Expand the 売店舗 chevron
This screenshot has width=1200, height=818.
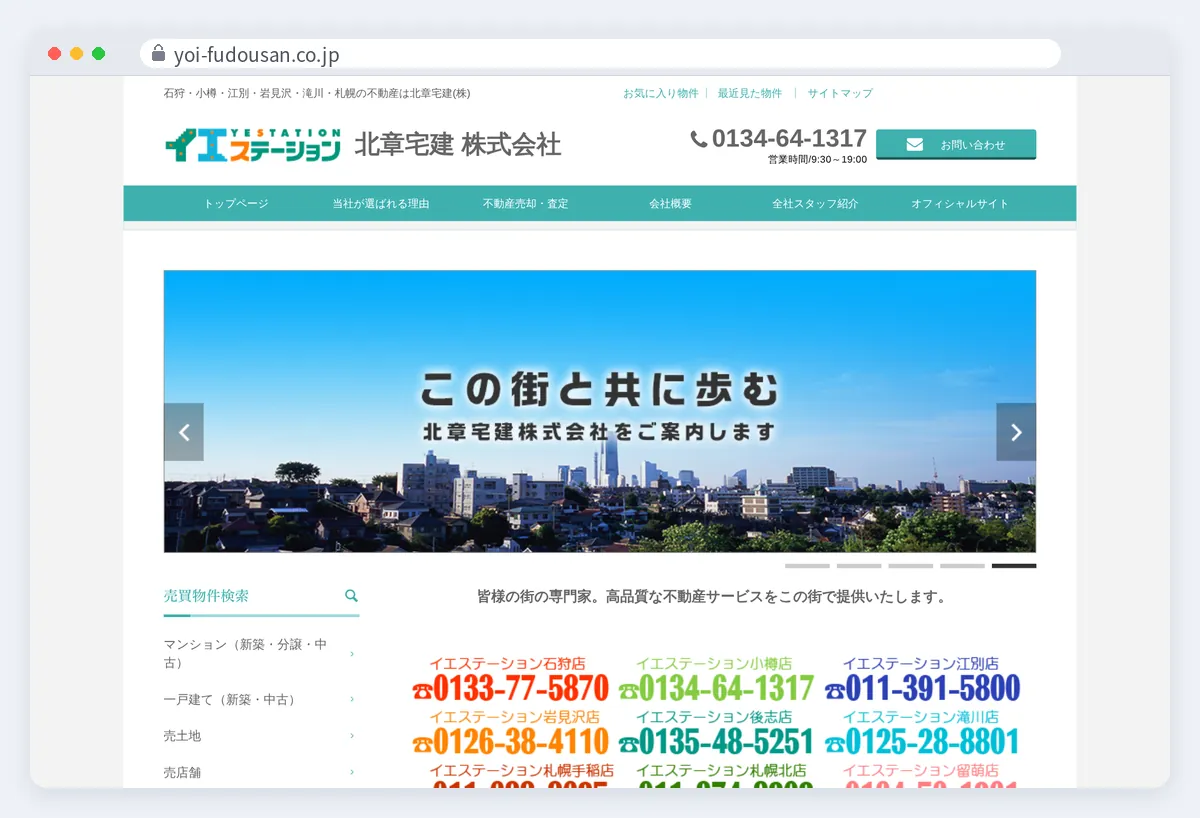click(352, 772)
